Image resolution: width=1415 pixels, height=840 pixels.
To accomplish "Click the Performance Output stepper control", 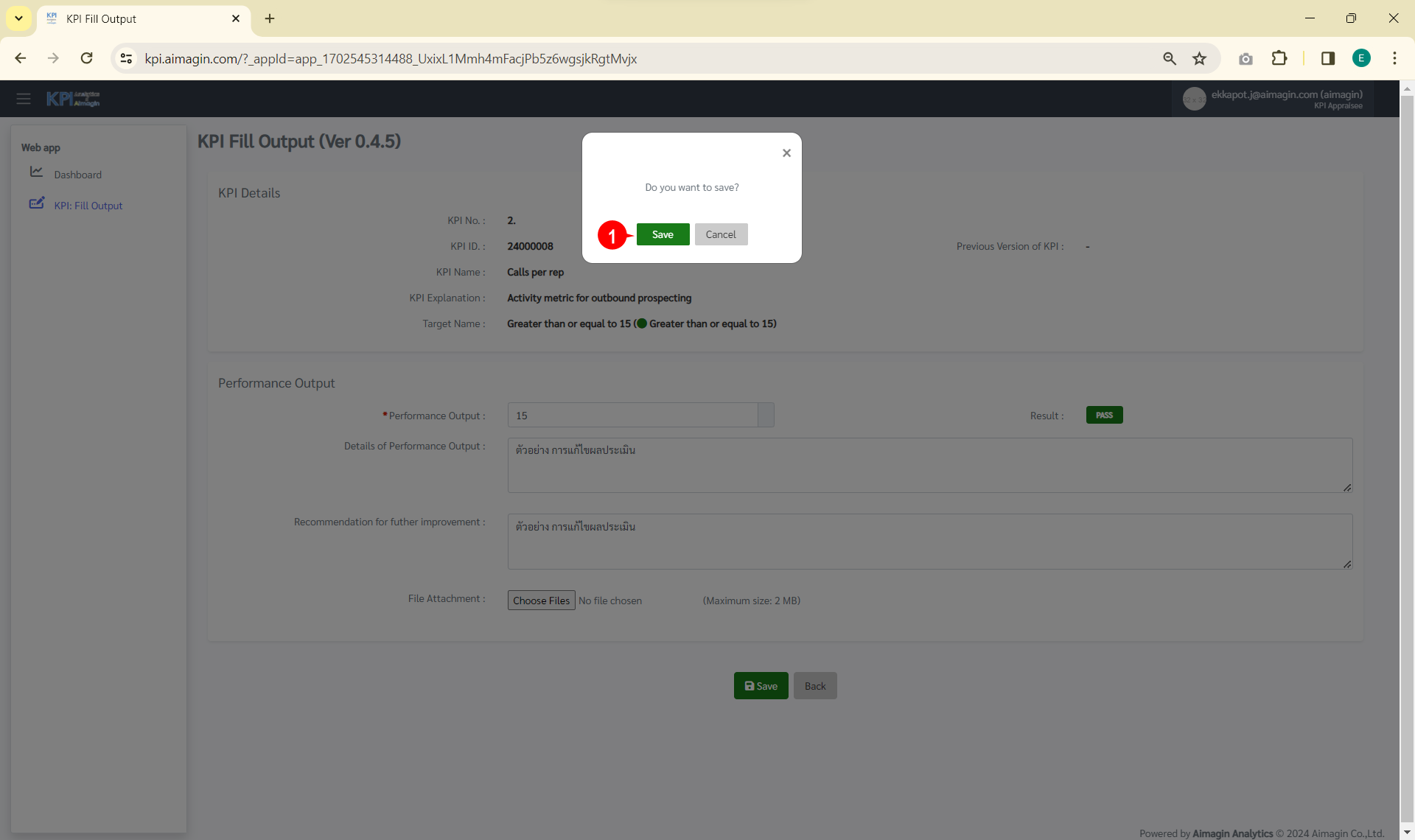I will (x=766, y=416).
